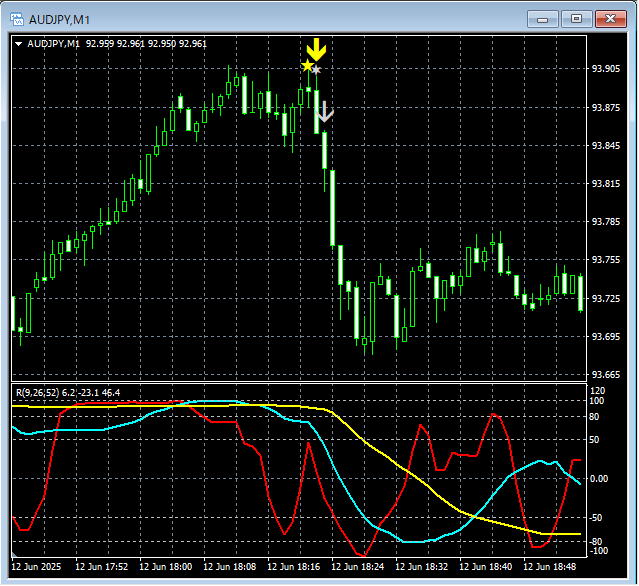Viewport: 639px width, 586px height.
Task: Click the R(9,26,52) indicator label
Action: [37, 393]
